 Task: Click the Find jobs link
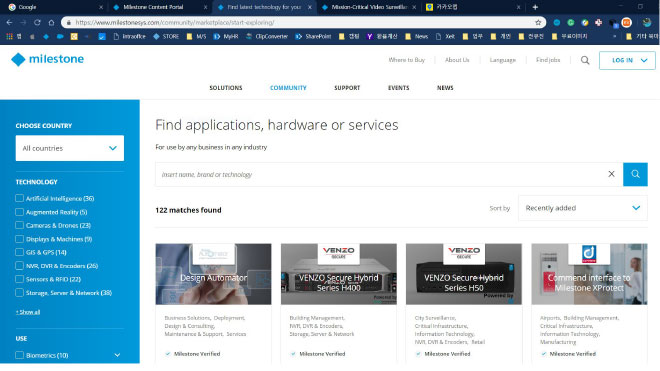pos(548,60)
